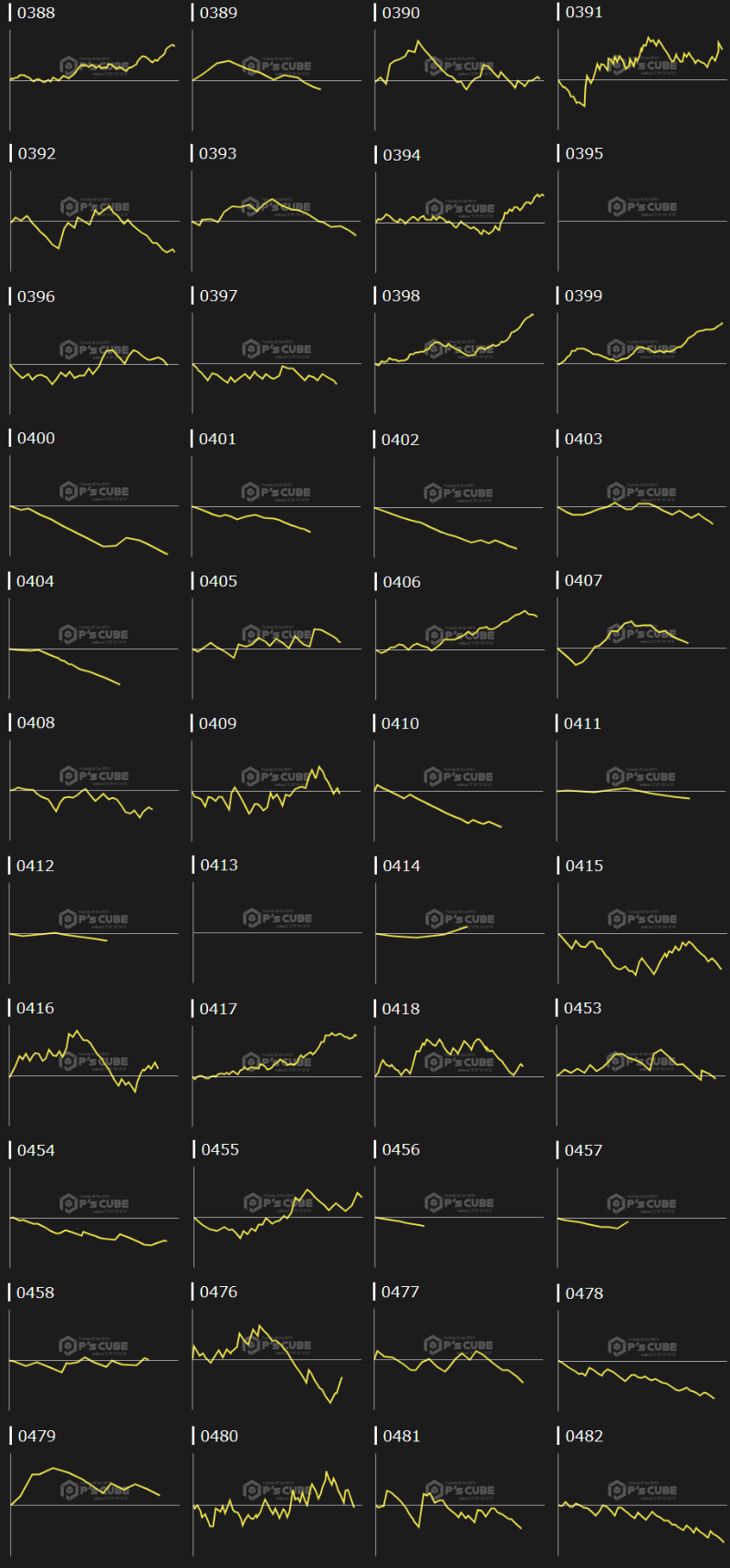Click the number label 0393
This screenshot has width=730, height=1568.
218,154
